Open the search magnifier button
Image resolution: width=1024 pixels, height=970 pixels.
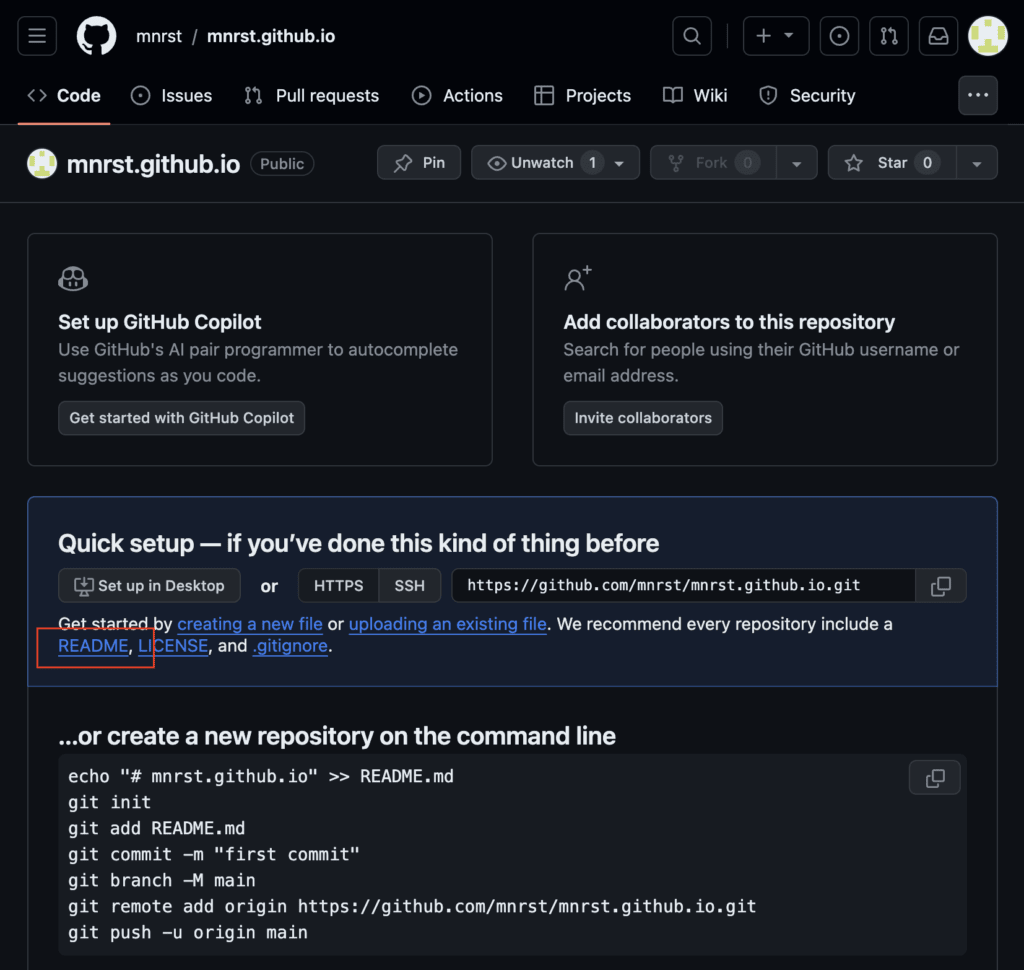[x=692, y=36]
